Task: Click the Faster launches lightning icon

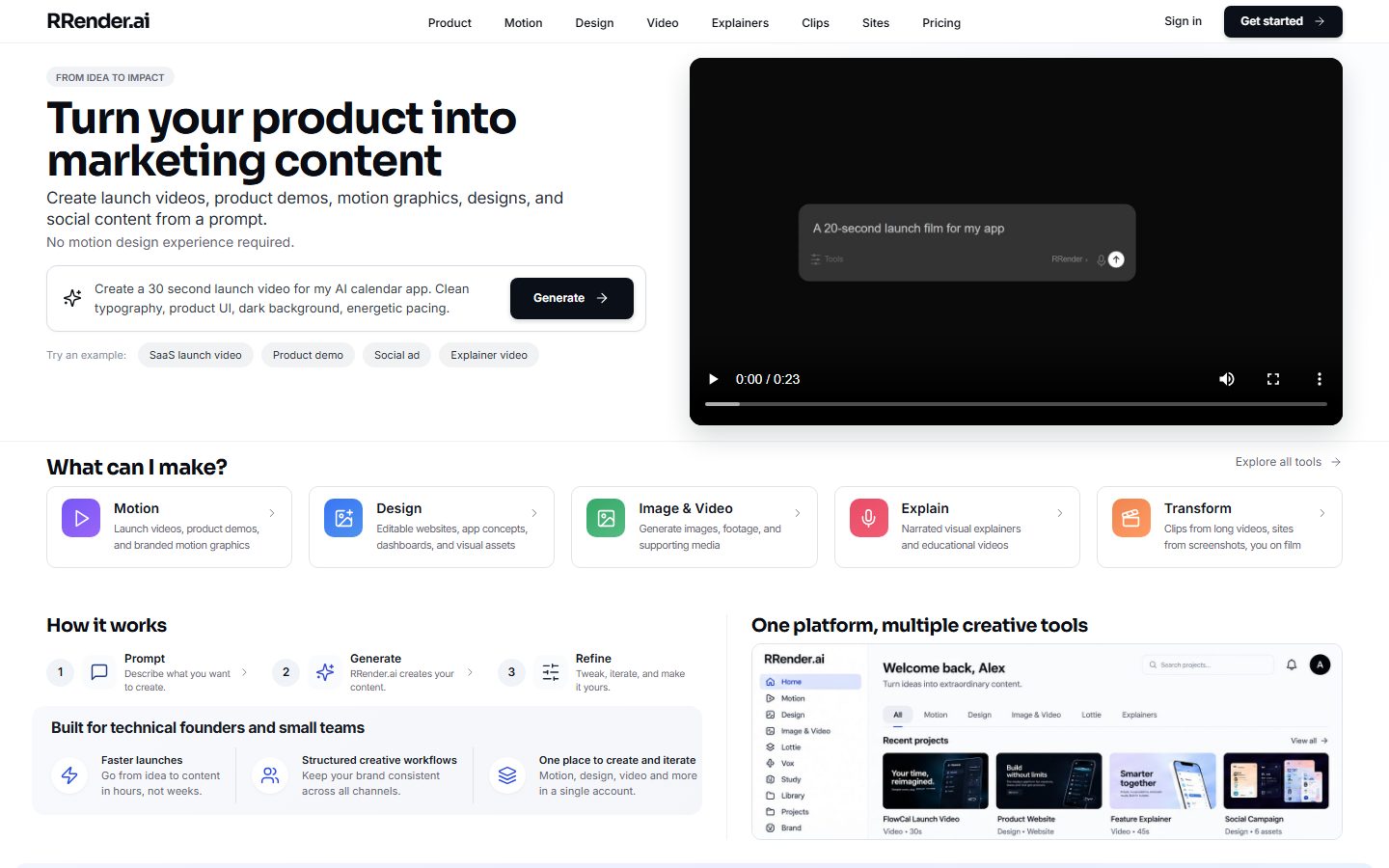Action: pyautogui.click(x=69, y=775)
